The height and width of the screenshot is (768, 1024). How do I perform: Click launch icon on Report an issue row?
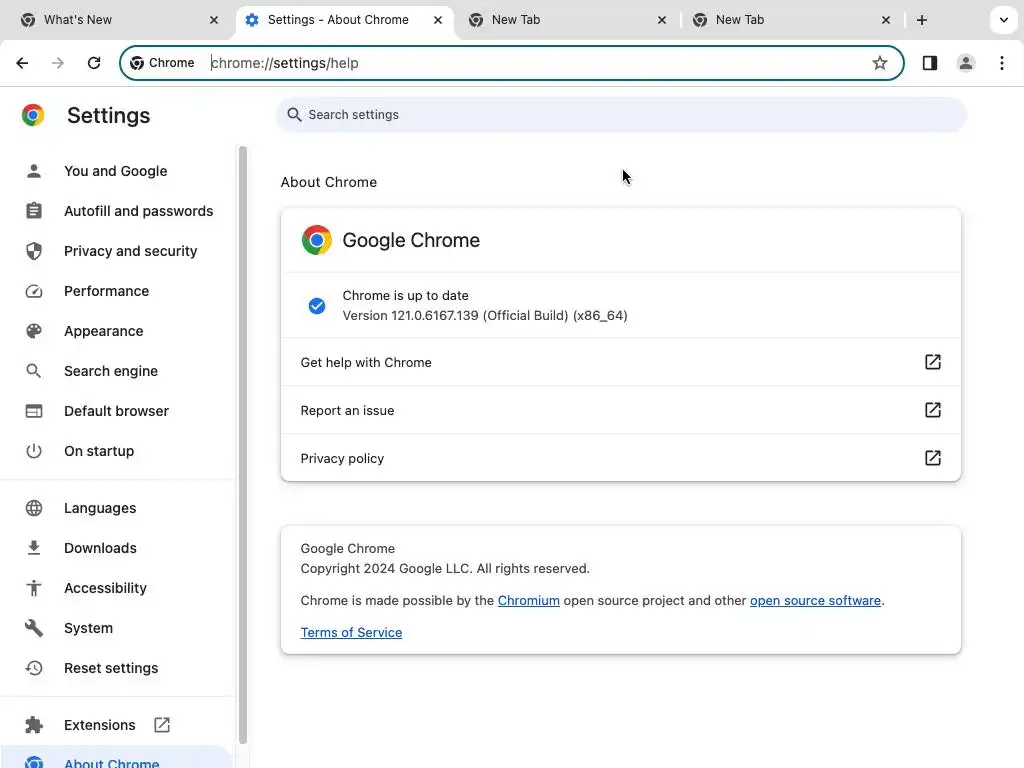(933, 410)
